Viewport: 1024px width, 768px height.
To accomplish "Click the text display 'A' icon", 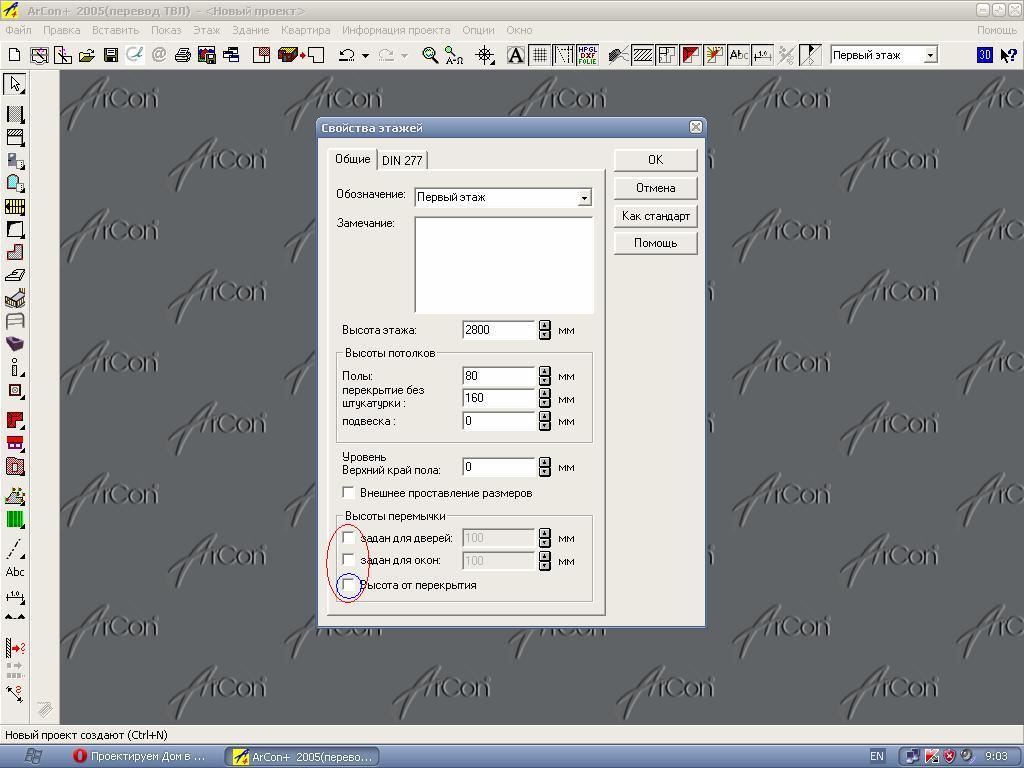I will click(x=515, y=56).
